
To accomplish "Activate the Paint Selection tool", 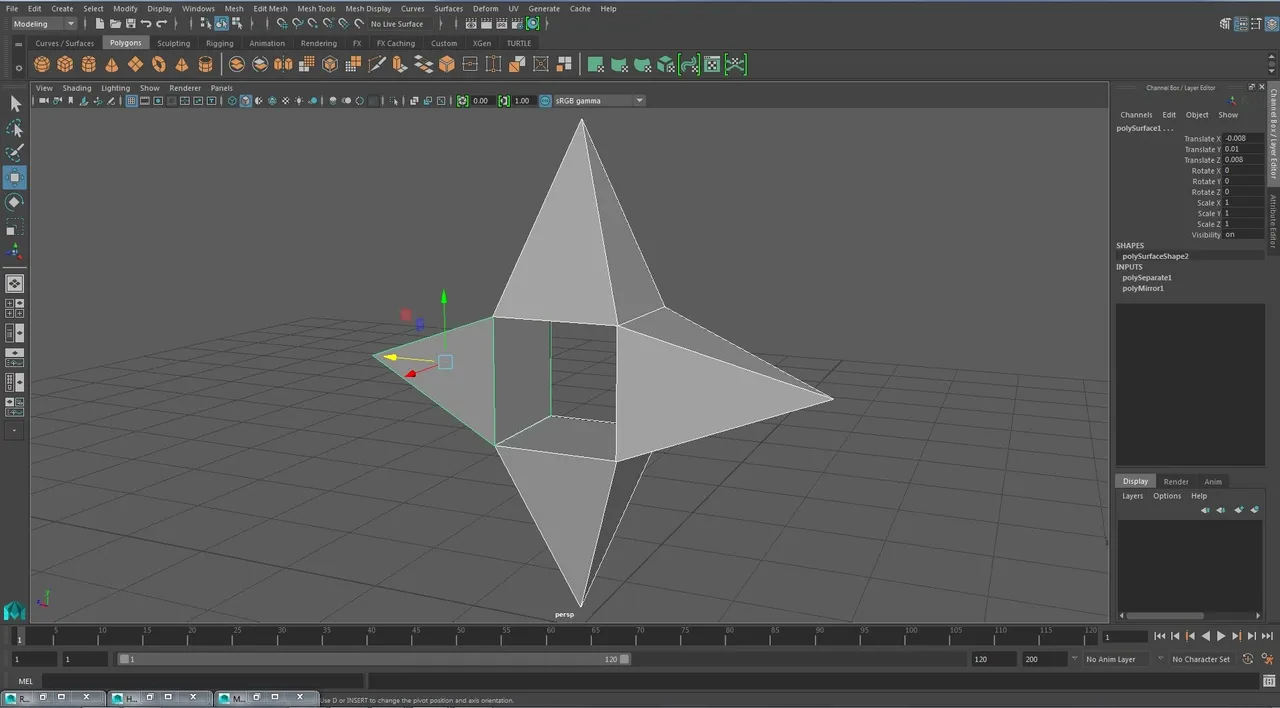I will [x=15, y=153].
